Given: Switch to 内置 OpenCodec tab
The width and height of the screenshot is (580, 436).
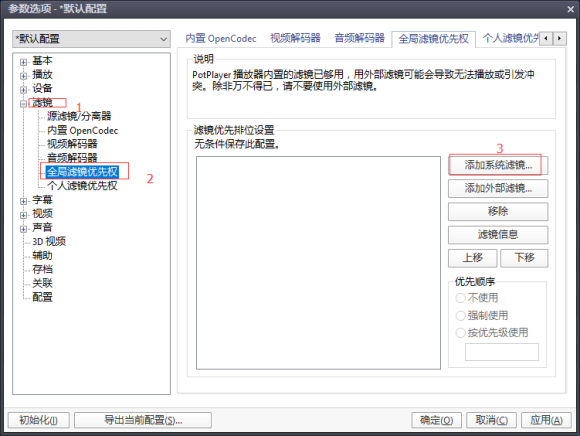Looking at the screenshot, I should [221, 38].
